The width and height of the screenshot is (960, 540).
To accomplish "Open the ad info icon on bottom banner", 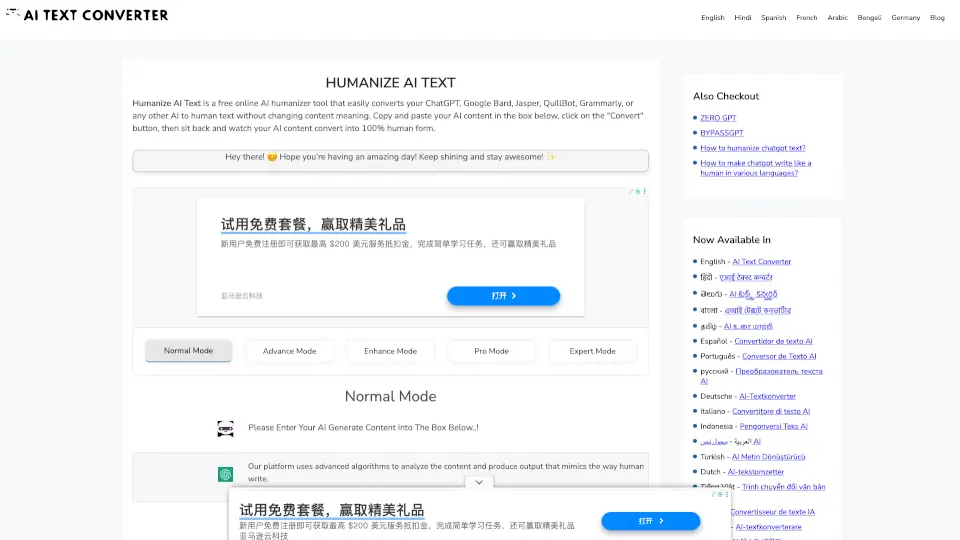I will tap(719, 495).
